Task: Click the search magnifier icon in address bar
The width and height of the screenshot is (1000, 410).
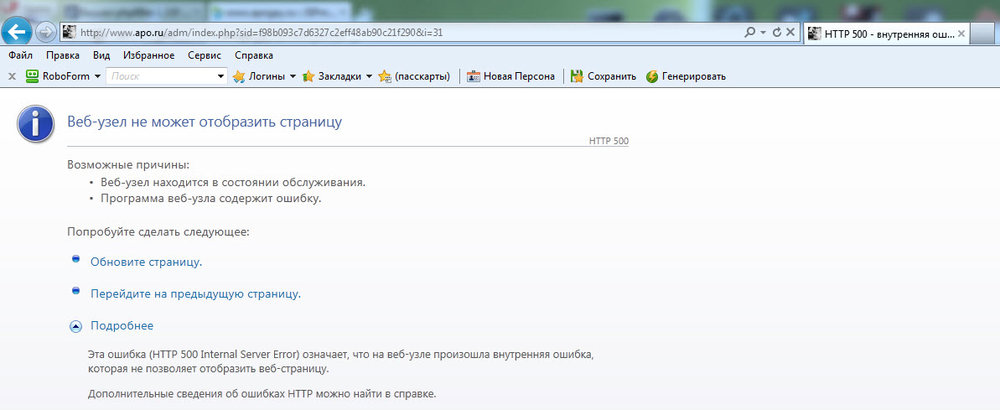Action: [x=750, y=32]
